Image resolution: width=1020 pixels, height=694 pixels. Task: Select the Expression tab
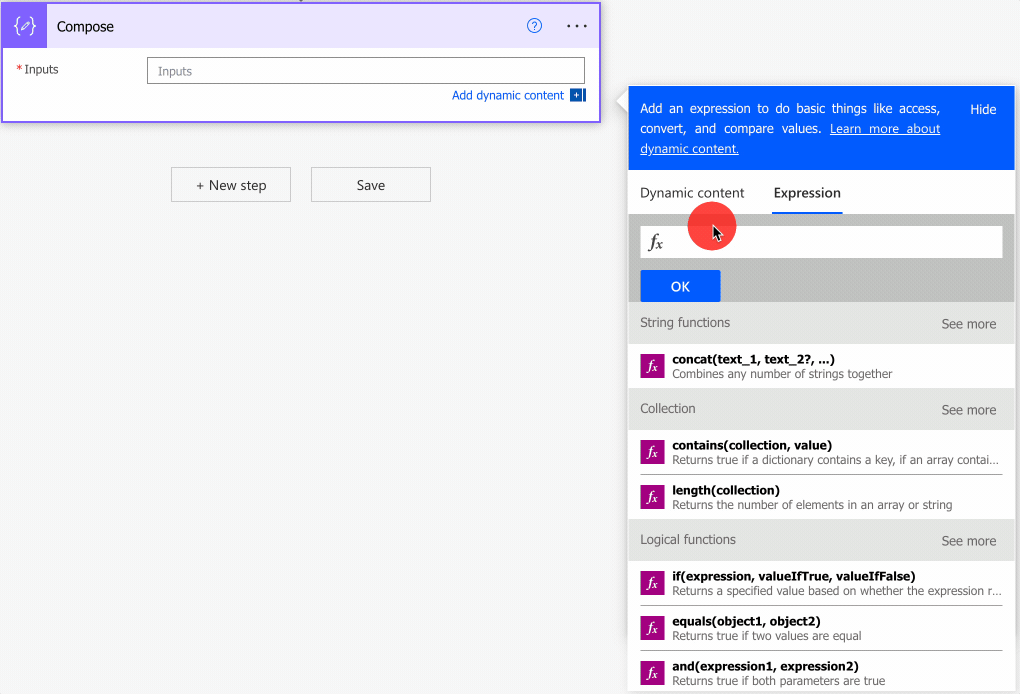tap(807, 193)
